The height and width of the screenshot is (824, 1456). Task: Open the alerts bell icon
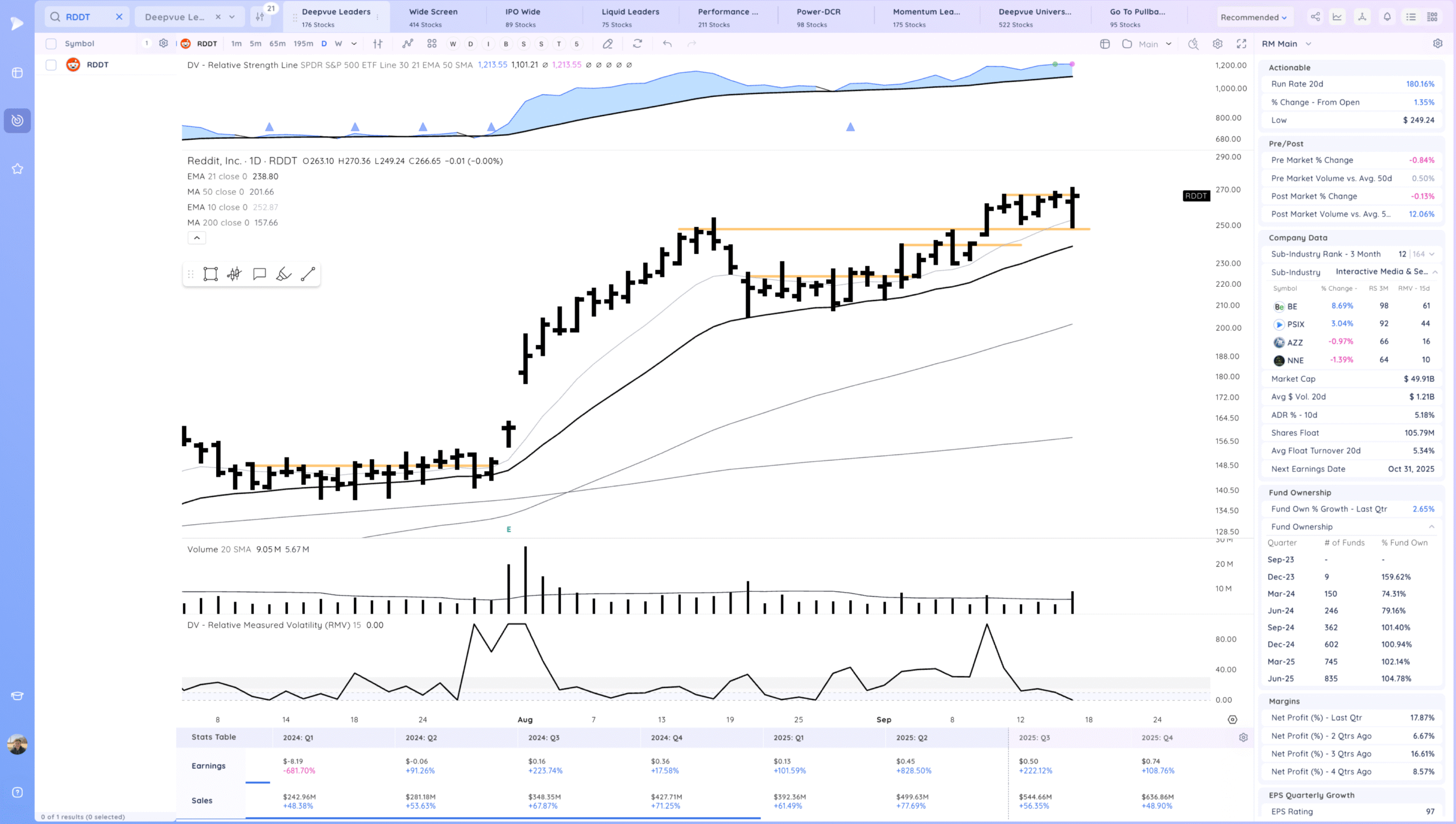point(1387,17)
